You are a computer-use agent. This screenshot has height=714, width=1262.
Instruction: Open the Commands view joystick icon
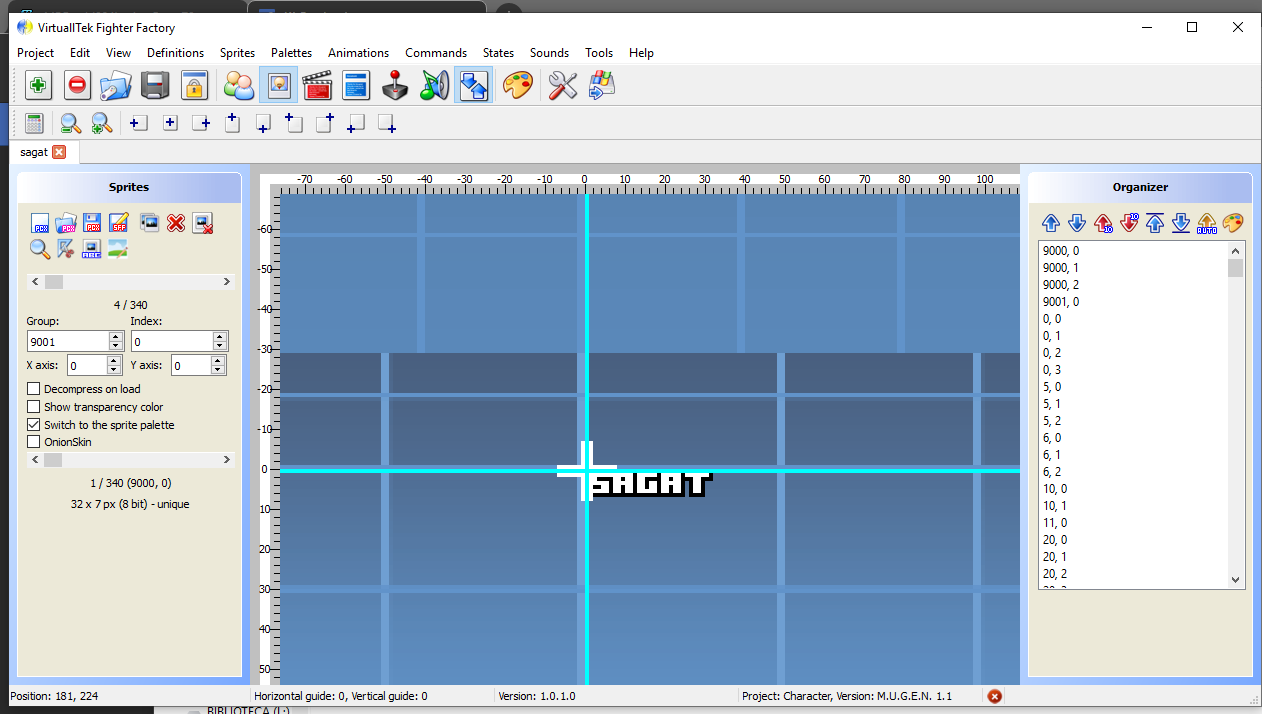[x=396, y=86]
